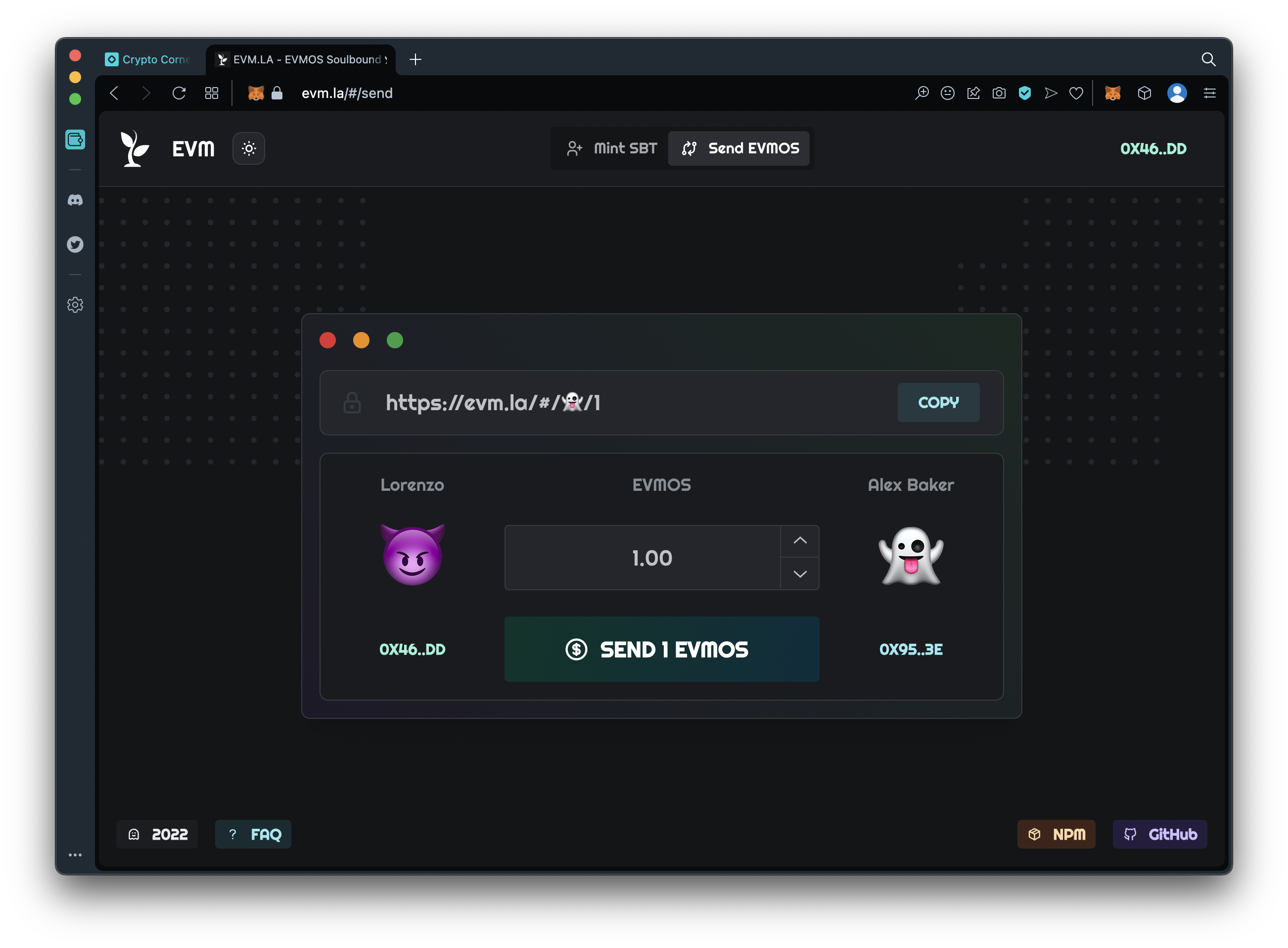Click the MetaMask fox extension icon
The width and height of the screenshot is (1288, 948).
1112,93
